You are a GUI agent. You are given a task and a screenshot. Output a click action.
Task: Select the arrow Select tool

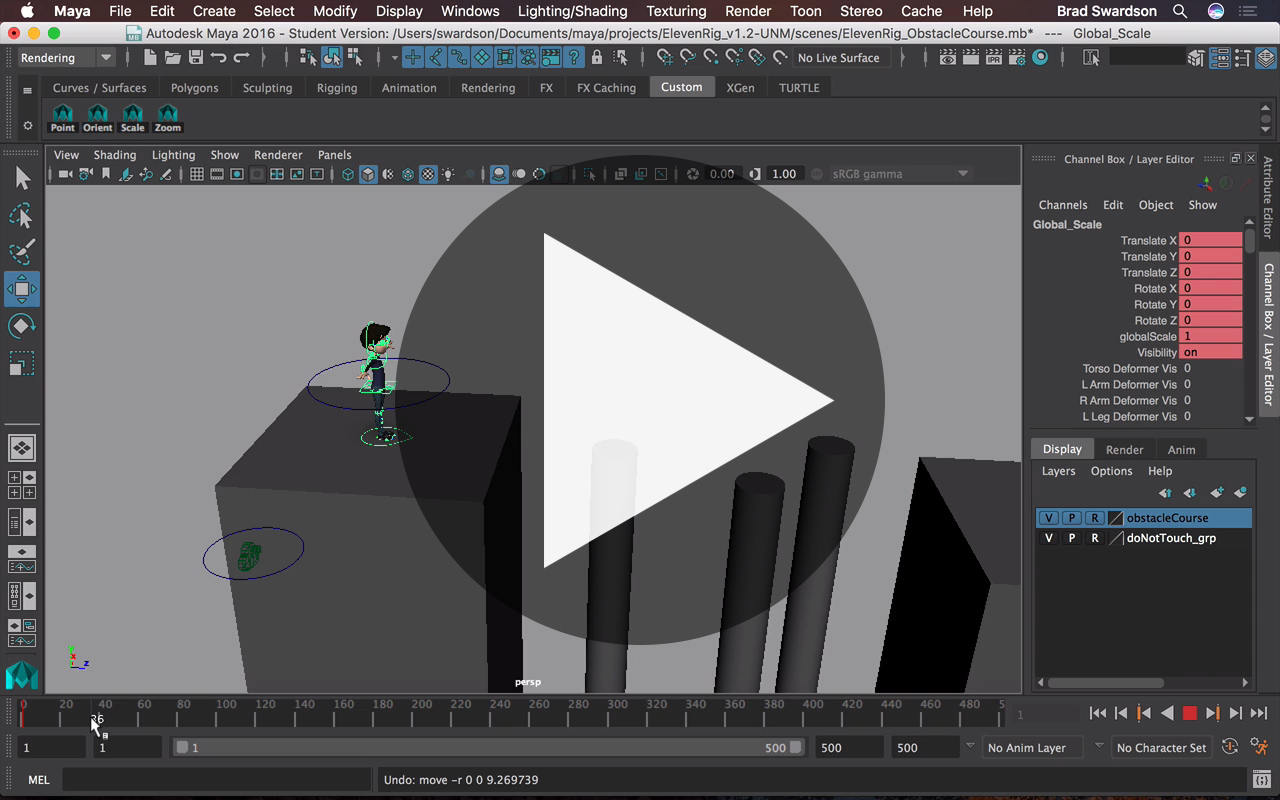click(x=22, y=178)
